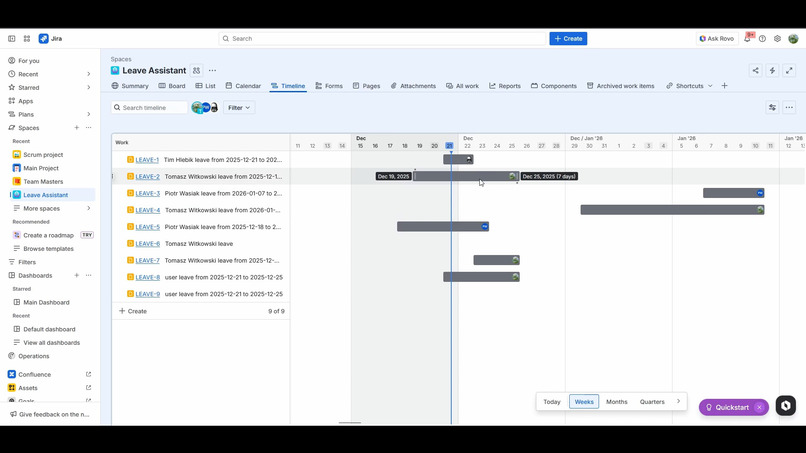This screenshot has width=806, height=453.
Task: Open Ask Rovo
Action: point(717,39)
